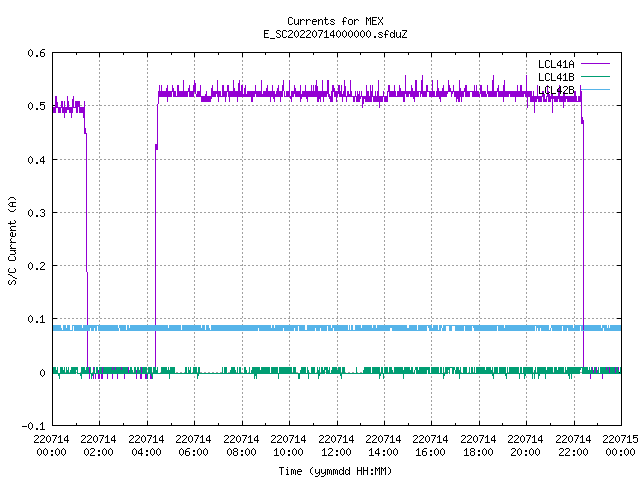Click the 220715 00:00 x-axis tick label
The height and width of the screenshot is (480, 640).
click(x=620, y=446)
